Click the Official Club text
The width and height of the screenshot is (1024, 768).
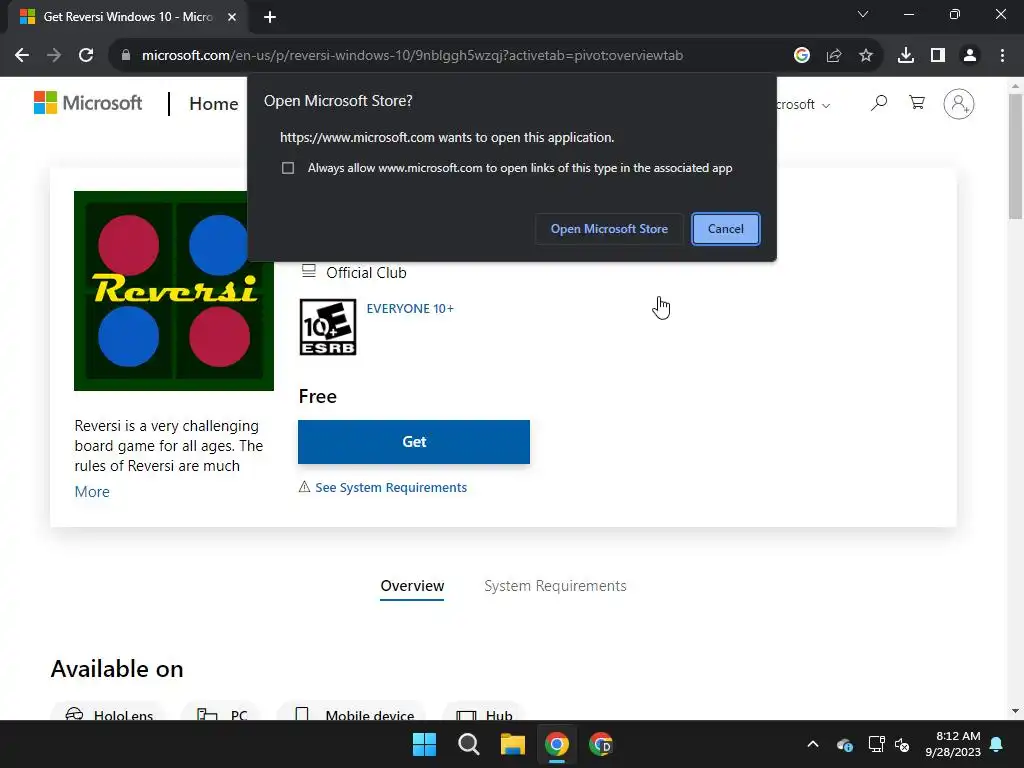366,272
